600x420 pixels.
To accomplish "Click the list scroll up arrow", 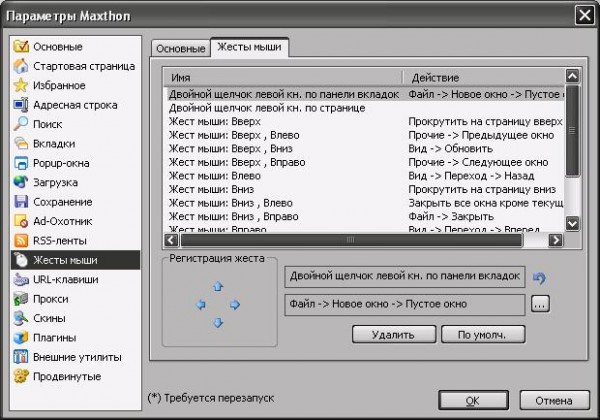I will [572, 76].
